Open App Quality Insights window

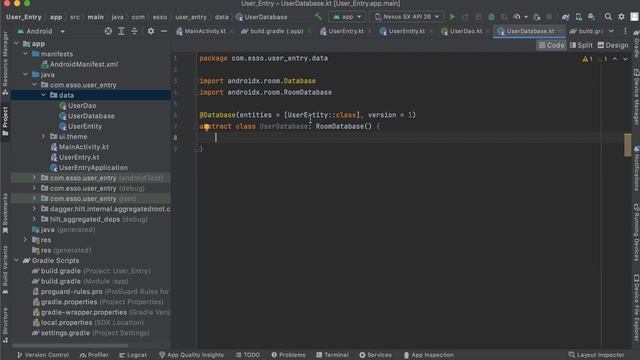point(191,355)
